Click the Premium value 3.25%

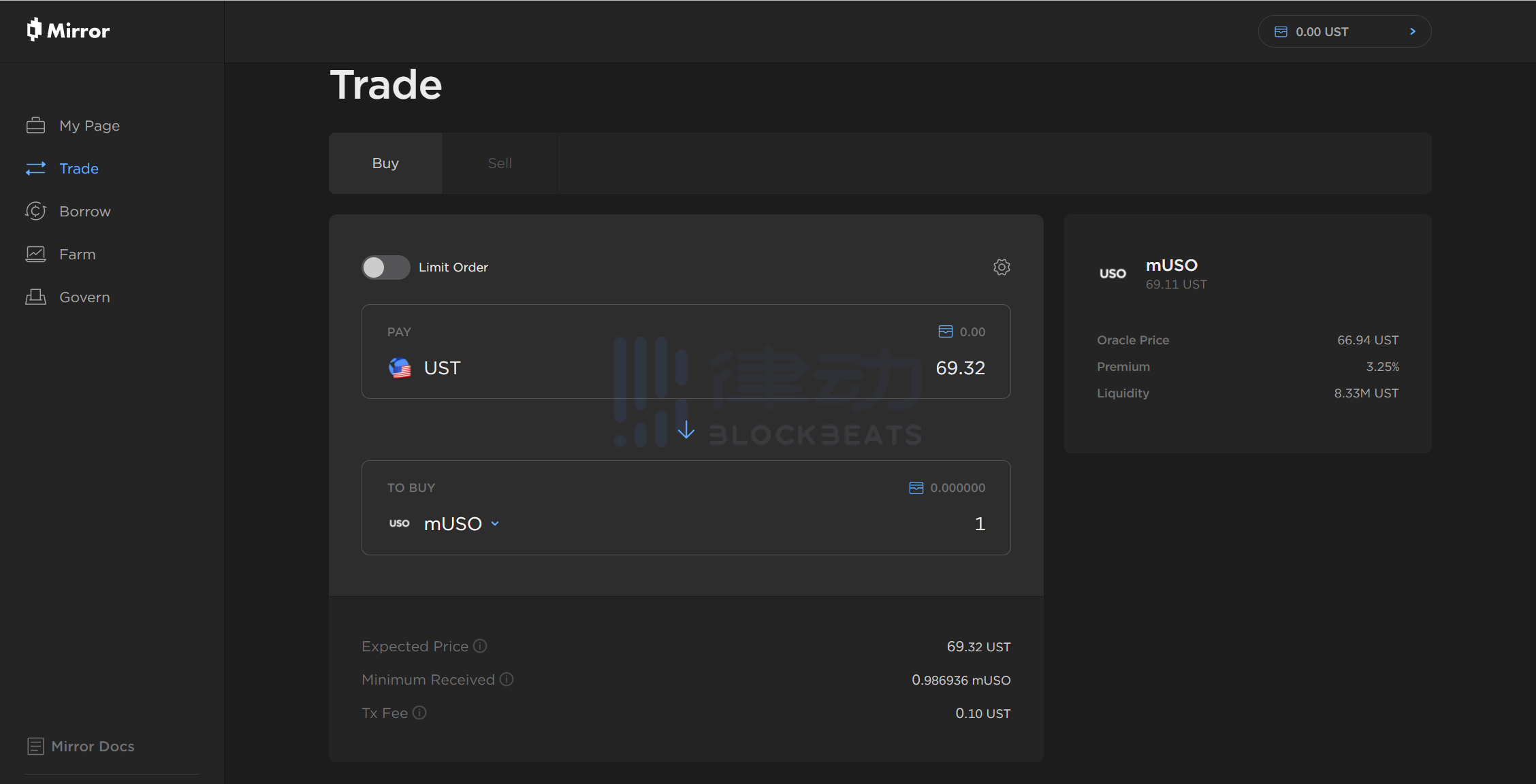[1382, 366]
